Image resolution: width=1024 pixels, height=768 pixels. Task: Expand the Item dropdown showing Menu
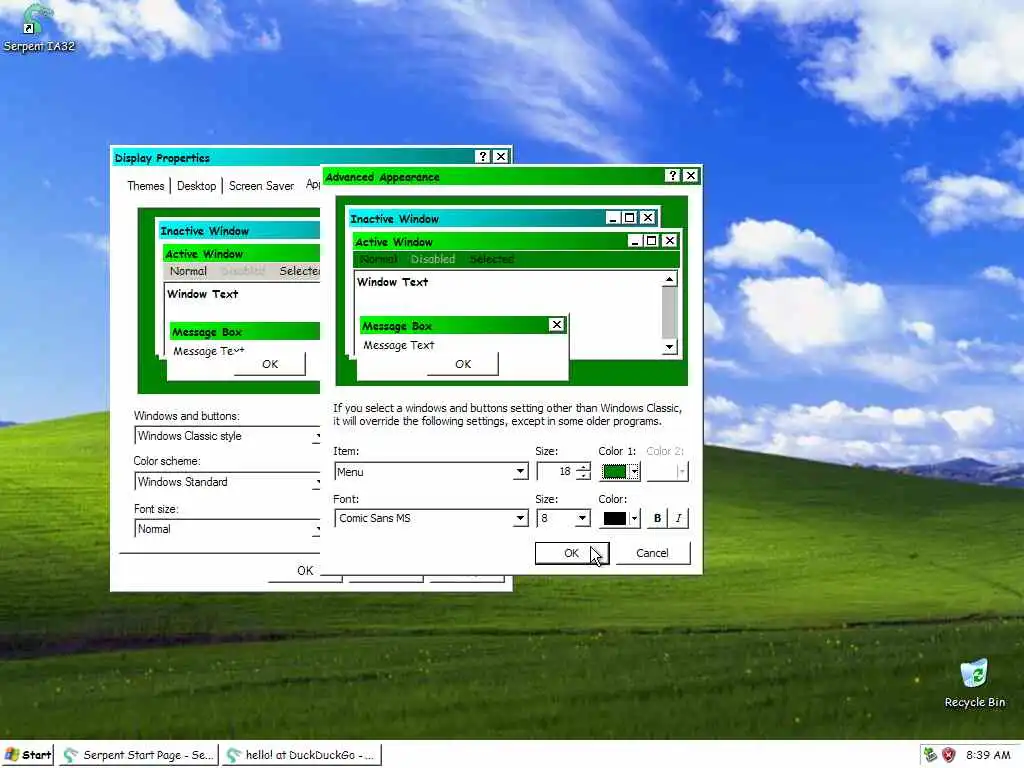click(520, 472)
